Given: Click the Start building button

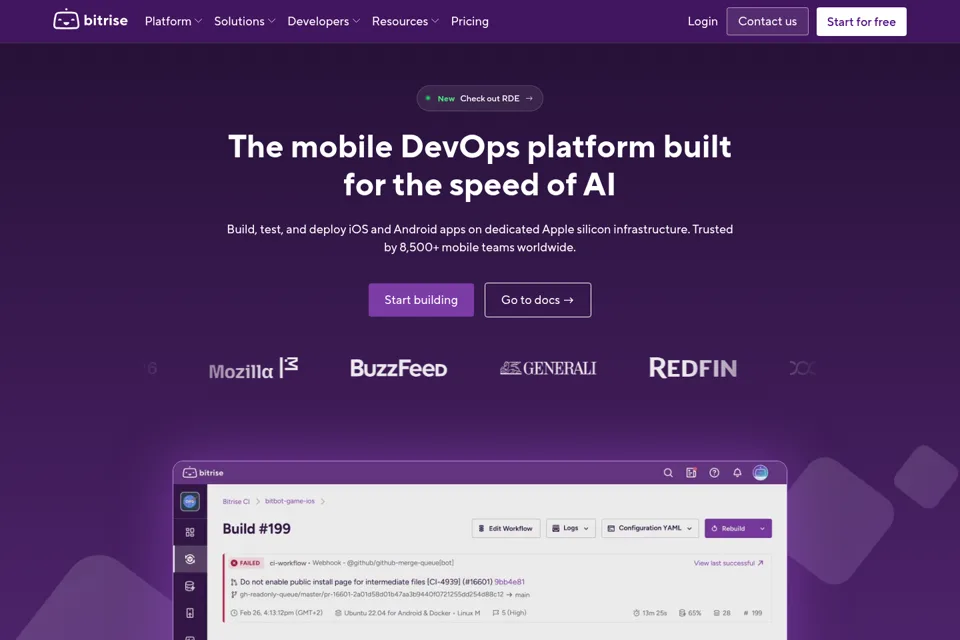Looking at the screenshot, I should [421, 299].
